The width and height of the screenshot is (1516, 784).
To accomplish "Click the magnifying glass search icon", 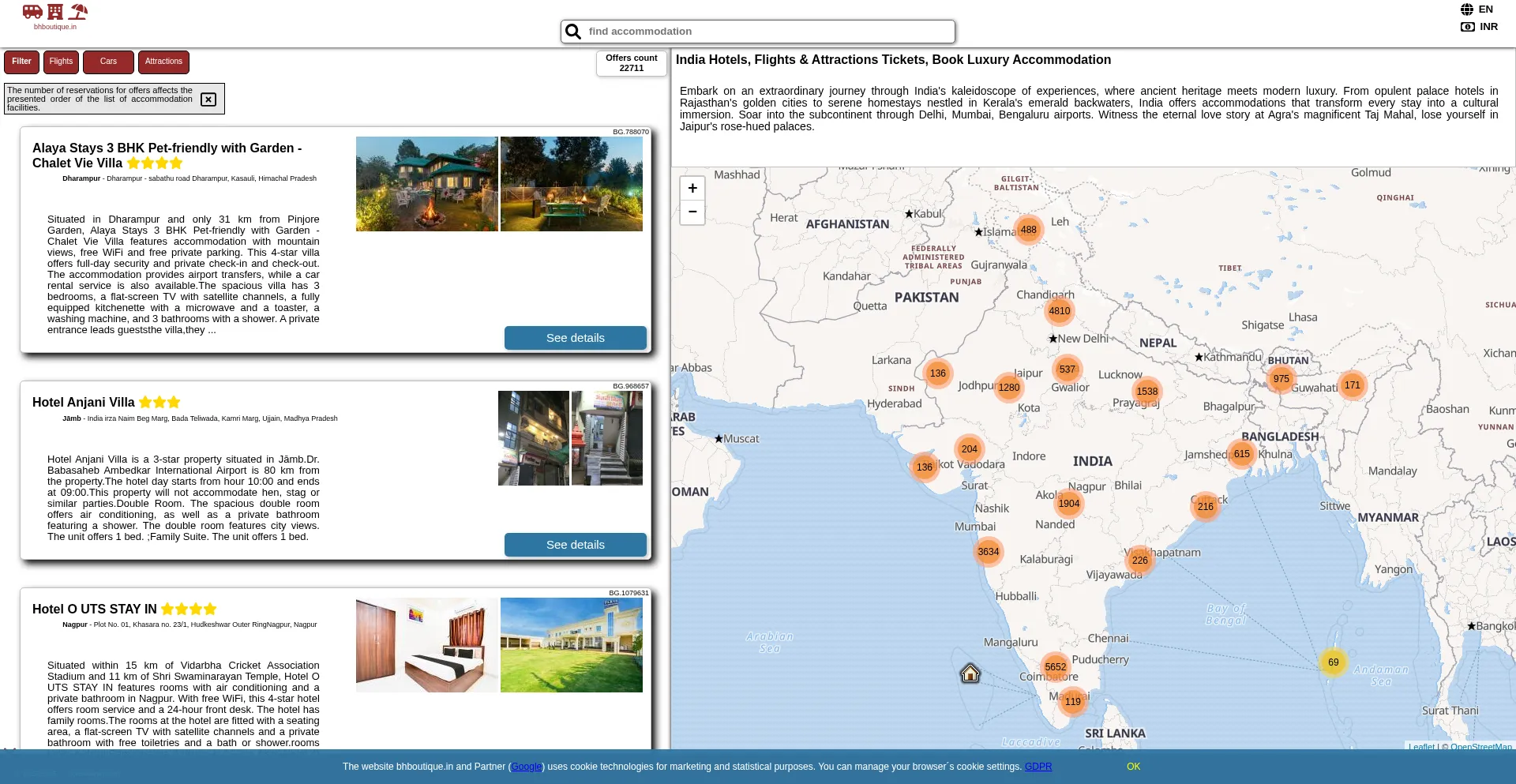I will tap(573, 32).
